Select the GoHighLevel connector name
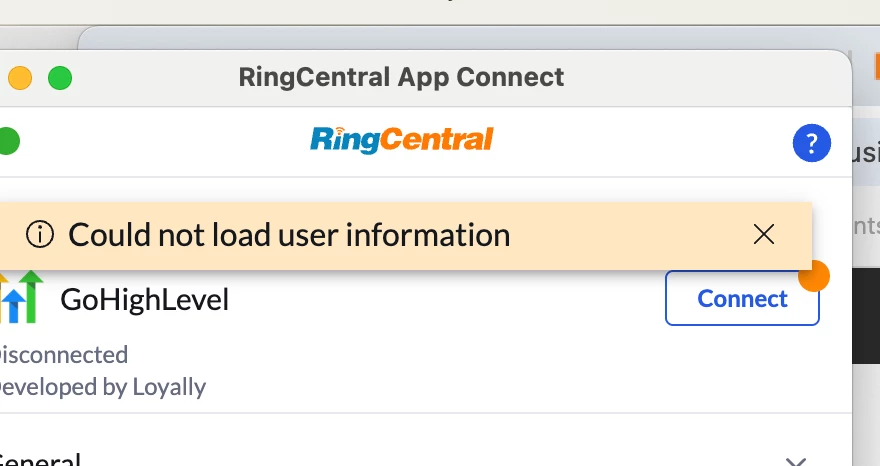The width and height of the screenshot is (880, 466). click(x=144, y=299)
